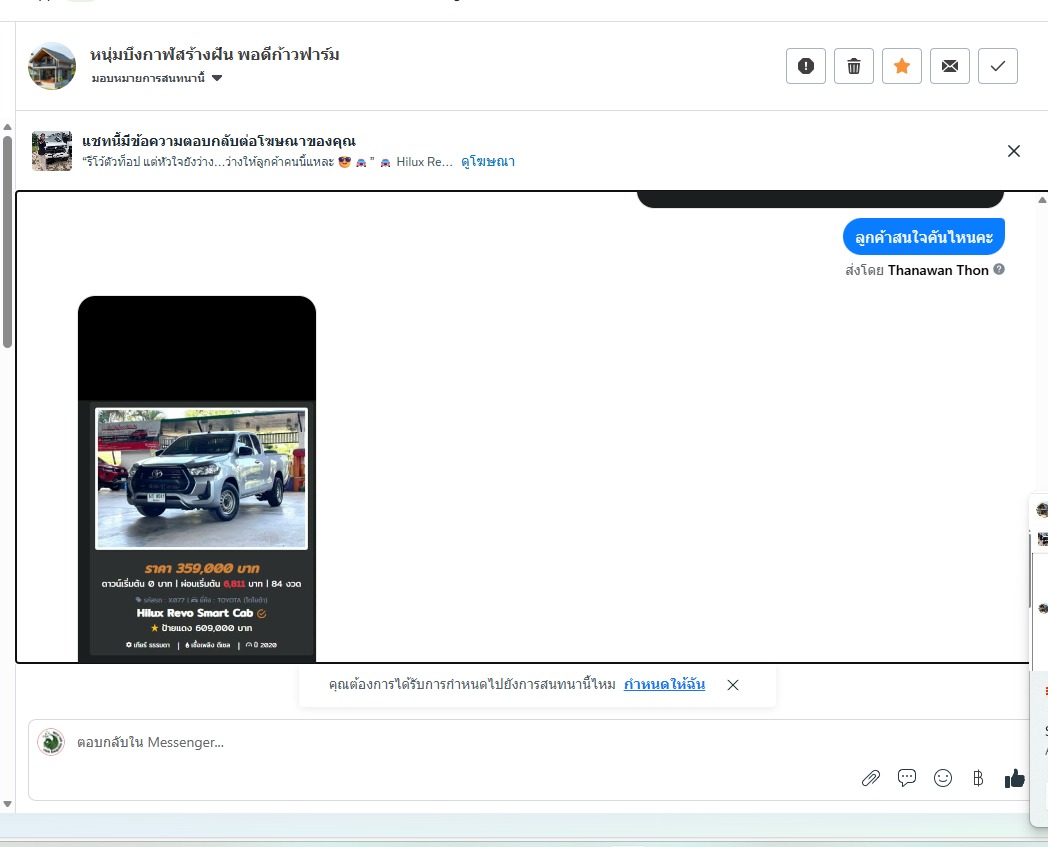Click the paperclip attach file icon

pyautogui.click(x=871, y=778)
